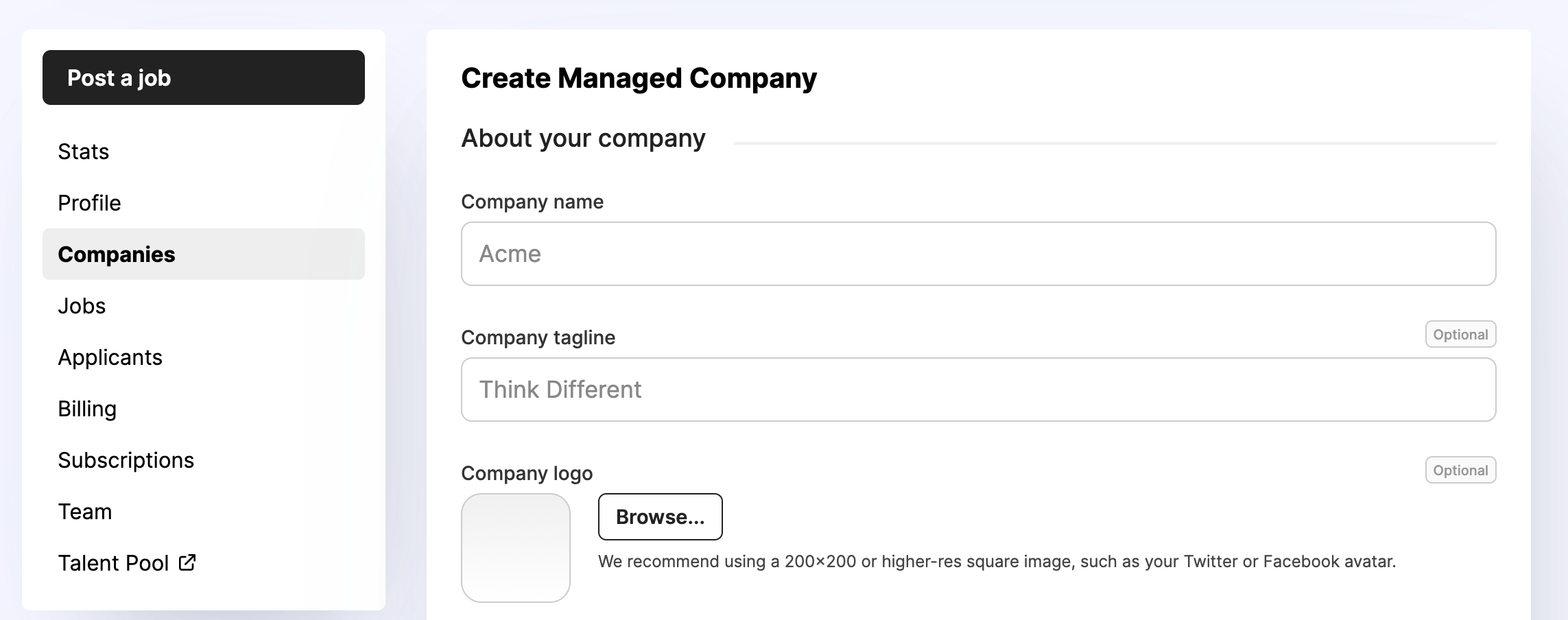Image resolution: width=1568 pixels, height=620 pixels.
Task: Click the Company tagline label text
Action: (x=538, y=337)
